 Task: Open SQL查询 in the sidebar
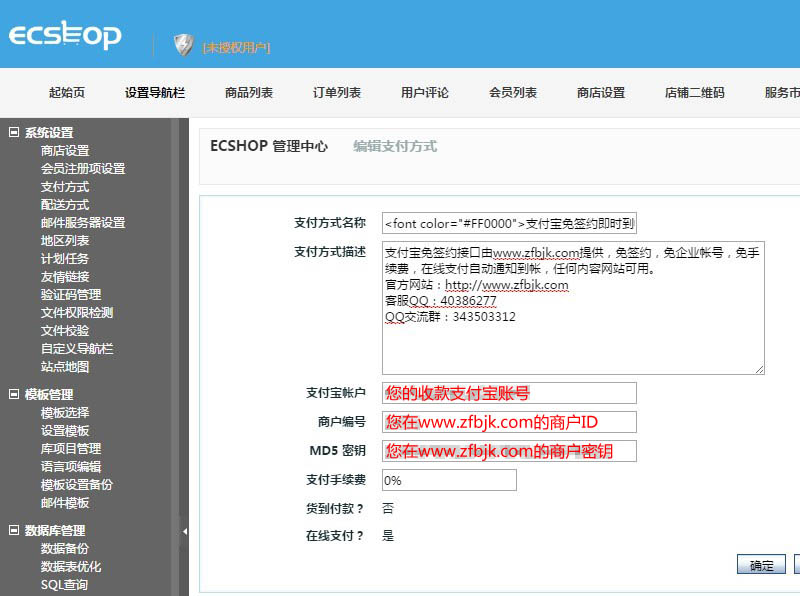[x=64, y=585]
